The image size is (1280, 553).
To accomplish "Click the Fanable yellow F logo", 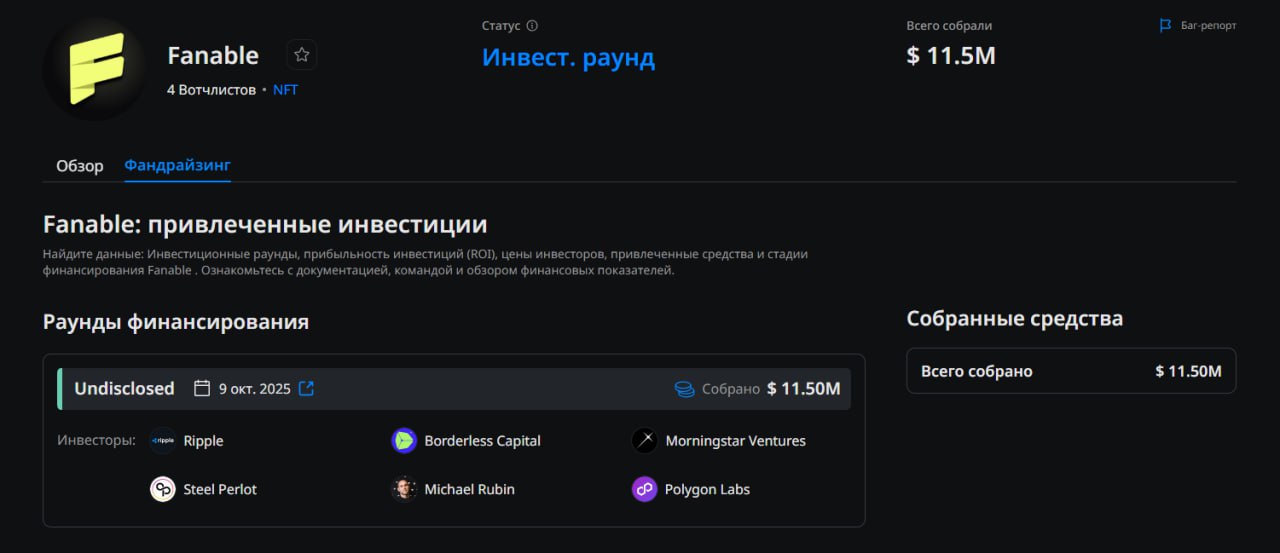I will point(95,68).
